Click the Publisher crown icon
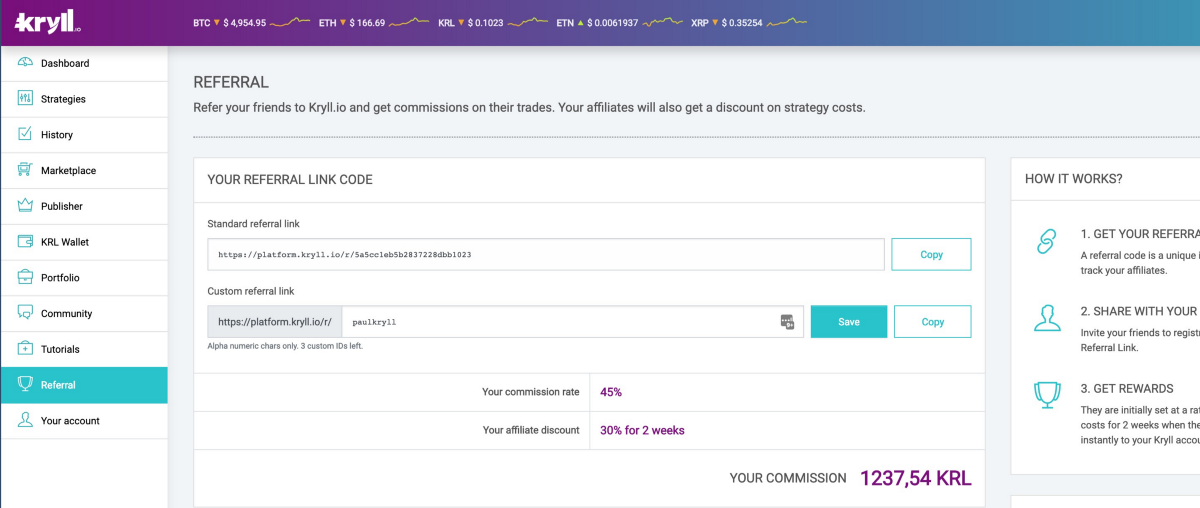This screenshot has width=1200, height=508. click(25, 206)
